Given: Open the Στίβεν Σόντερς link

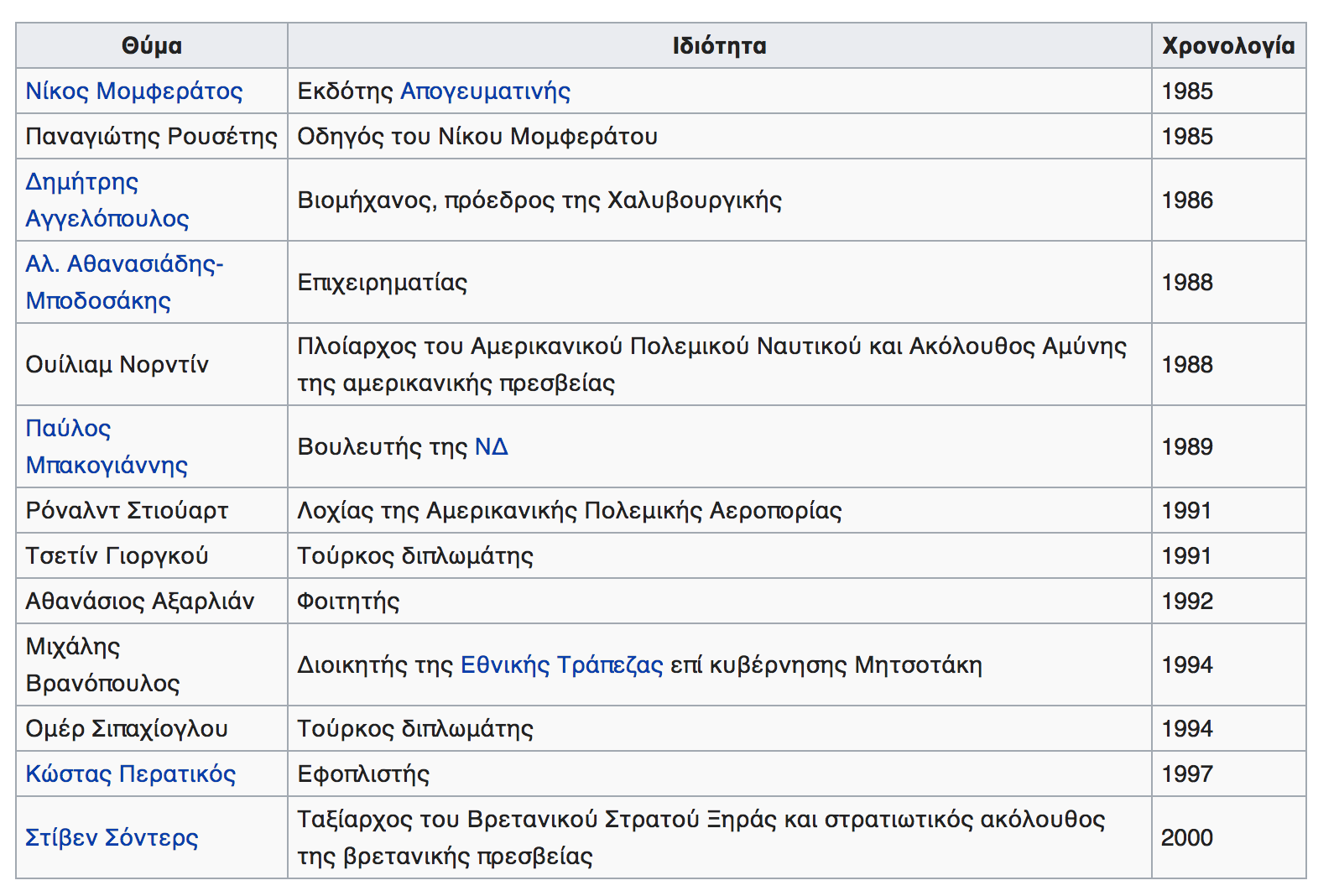Looking at the screenshot, I should pyautogui.click(x=112, y=837).
